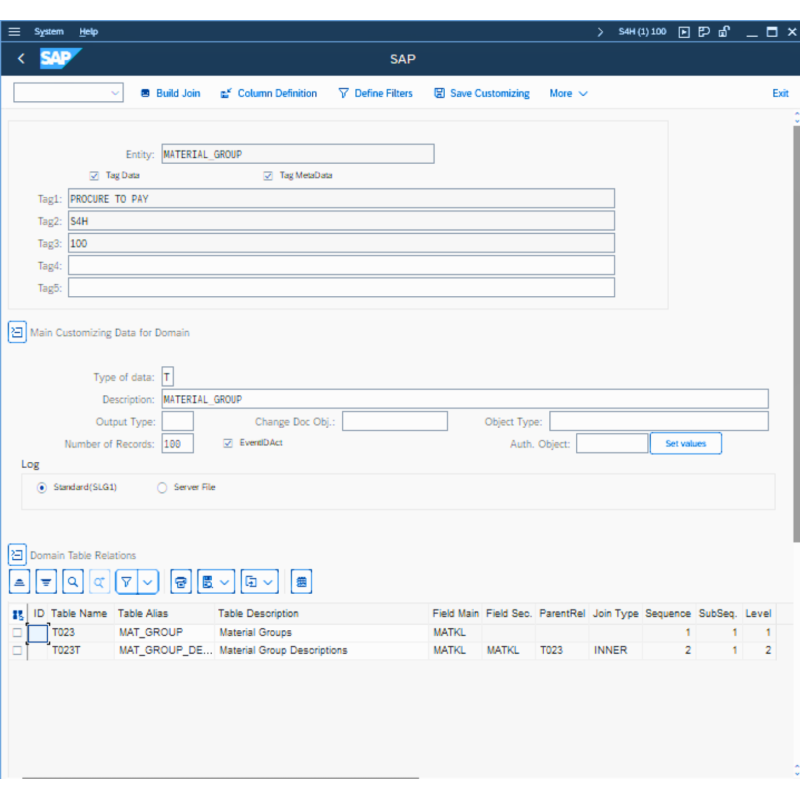Click the Set values button
Image resolution: width=800 pixels, height=800 pixels.
point(685,443)
